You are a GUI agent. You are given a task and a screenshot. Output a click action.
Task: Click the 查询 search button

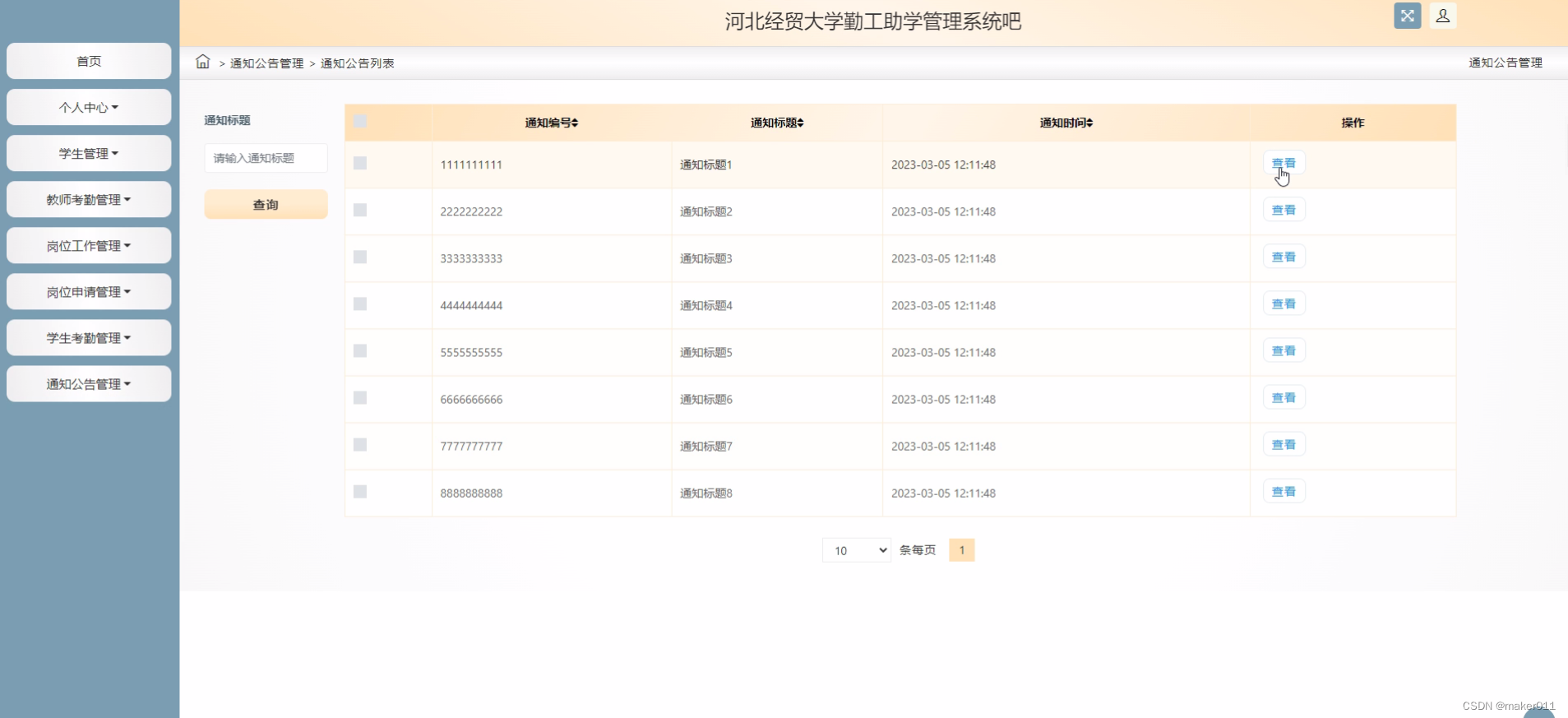point(266,204)
